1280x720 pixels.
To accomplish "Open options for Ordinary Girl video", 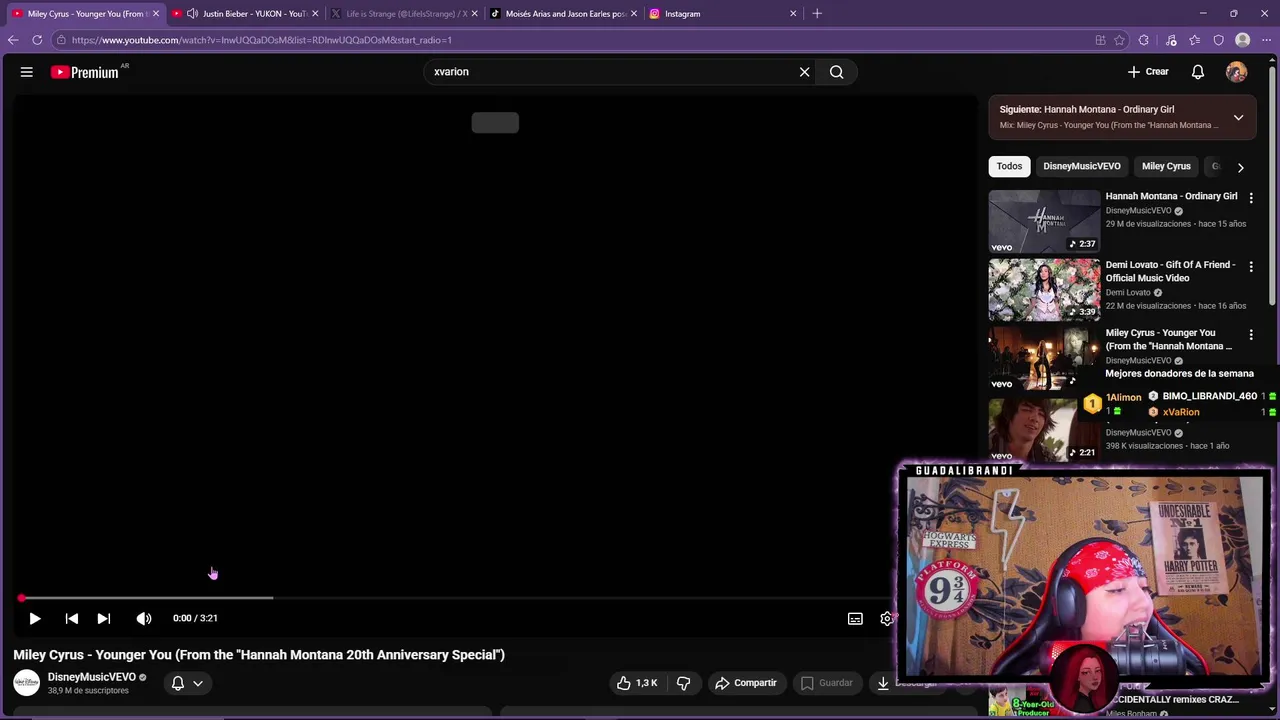I will (x=1250, y=198).
